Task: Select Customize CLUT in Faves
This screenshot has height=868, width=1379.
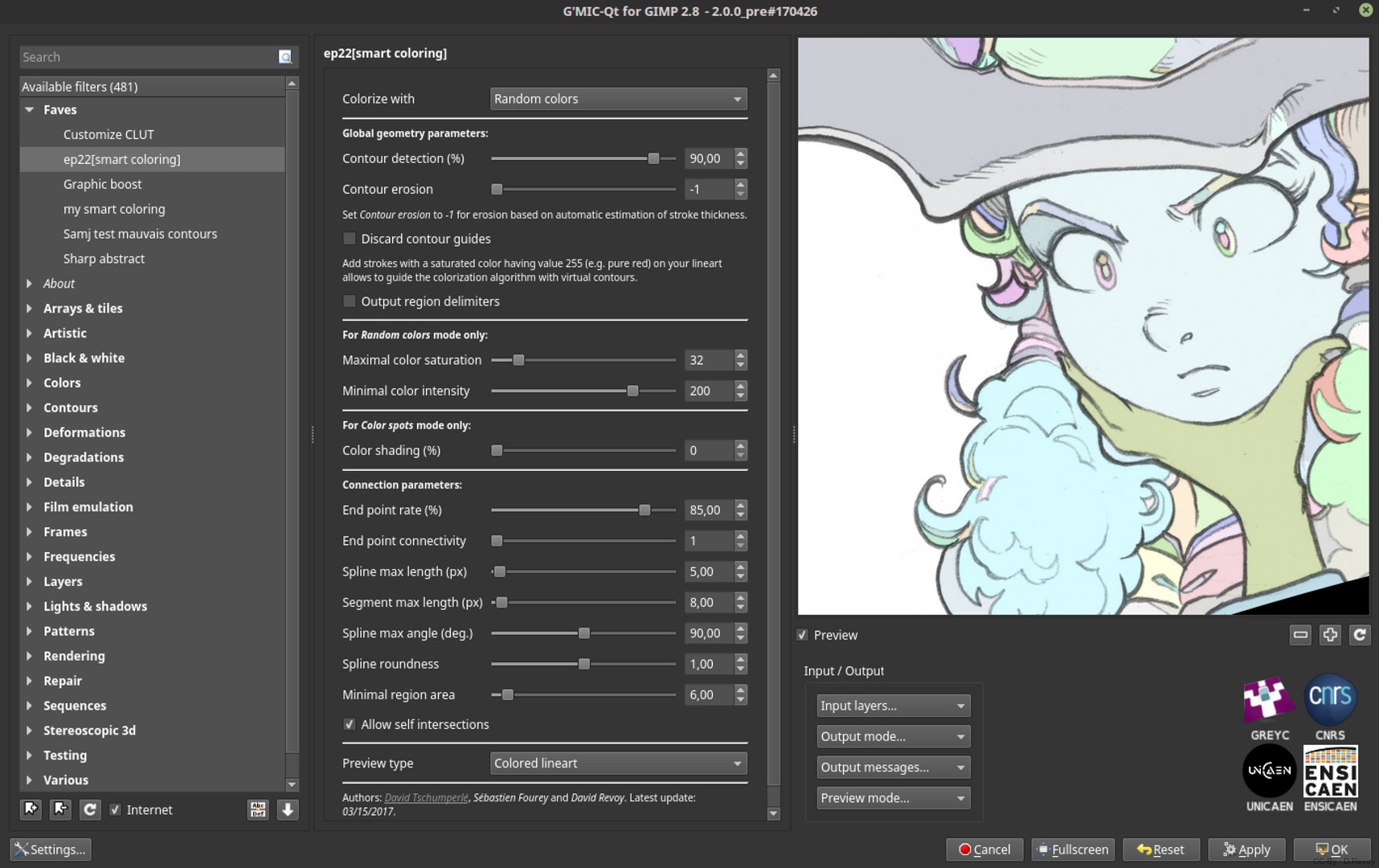Action: 108,134
